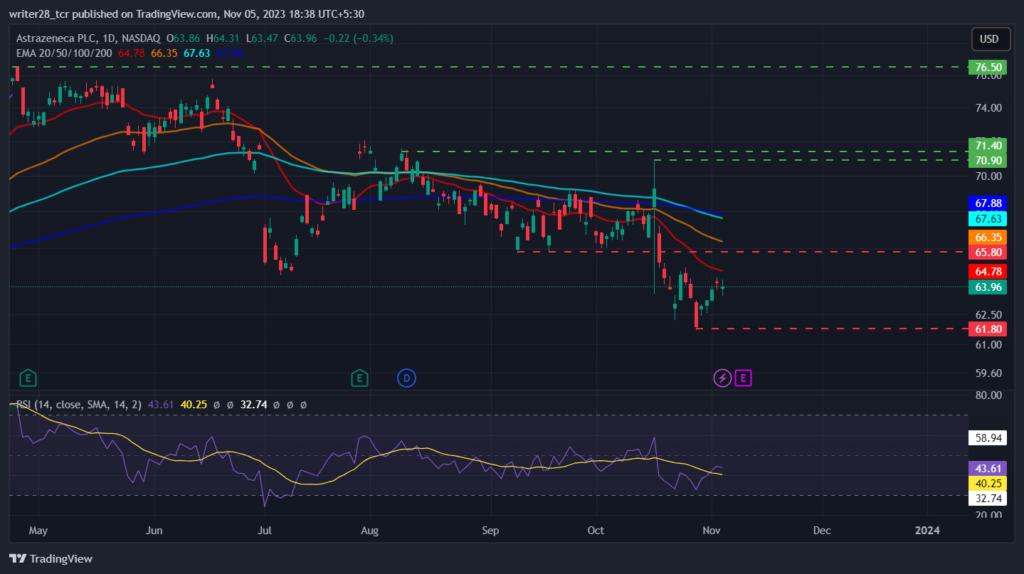Open the magenta upcoming earnings E marker
This screenshot has height=574, width=1024.
pyautogui.click(x=743, y=378)
